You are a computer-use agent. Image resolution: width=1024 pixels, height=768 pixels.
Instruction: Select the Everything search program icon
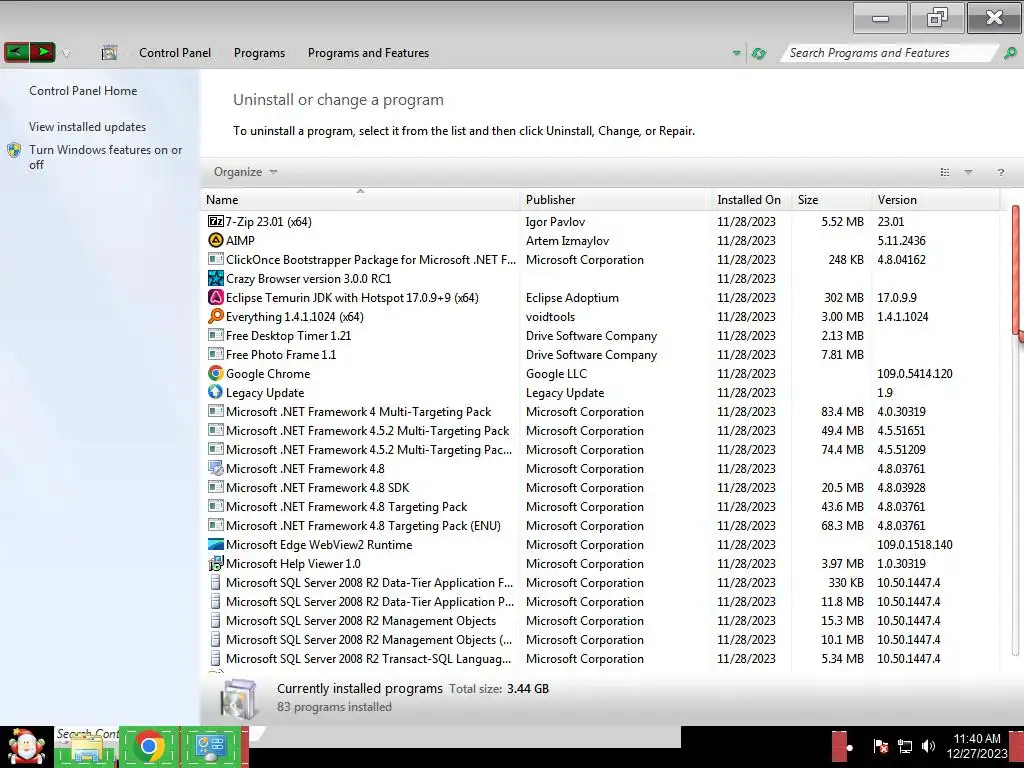216,316
